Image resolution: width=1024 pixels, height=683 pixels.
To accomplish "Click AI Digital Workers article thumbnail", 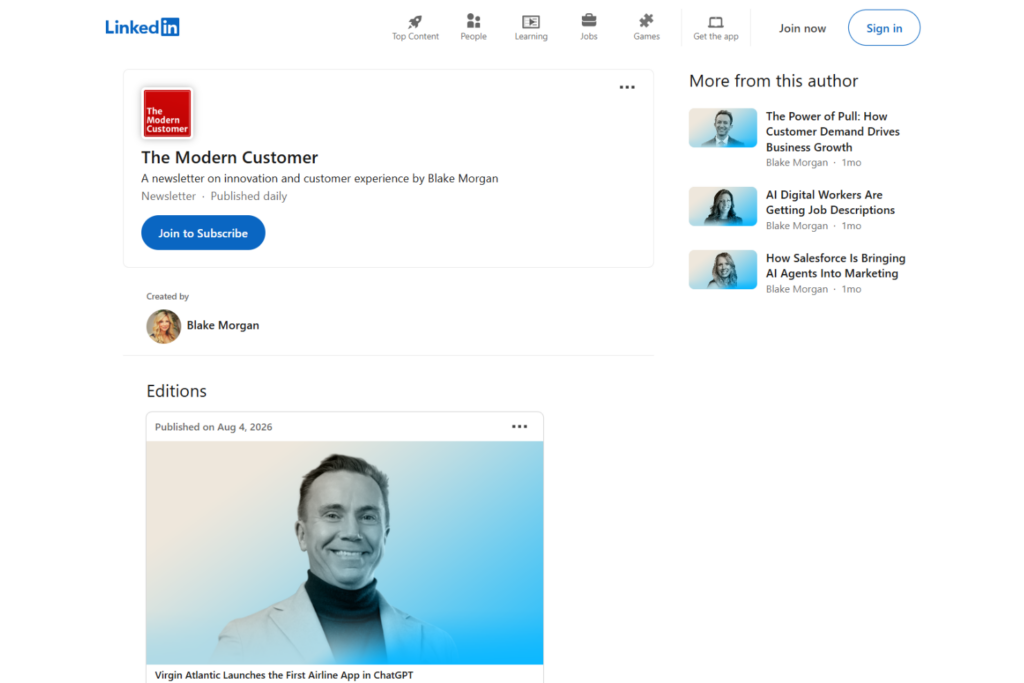I will coord(722,206).
